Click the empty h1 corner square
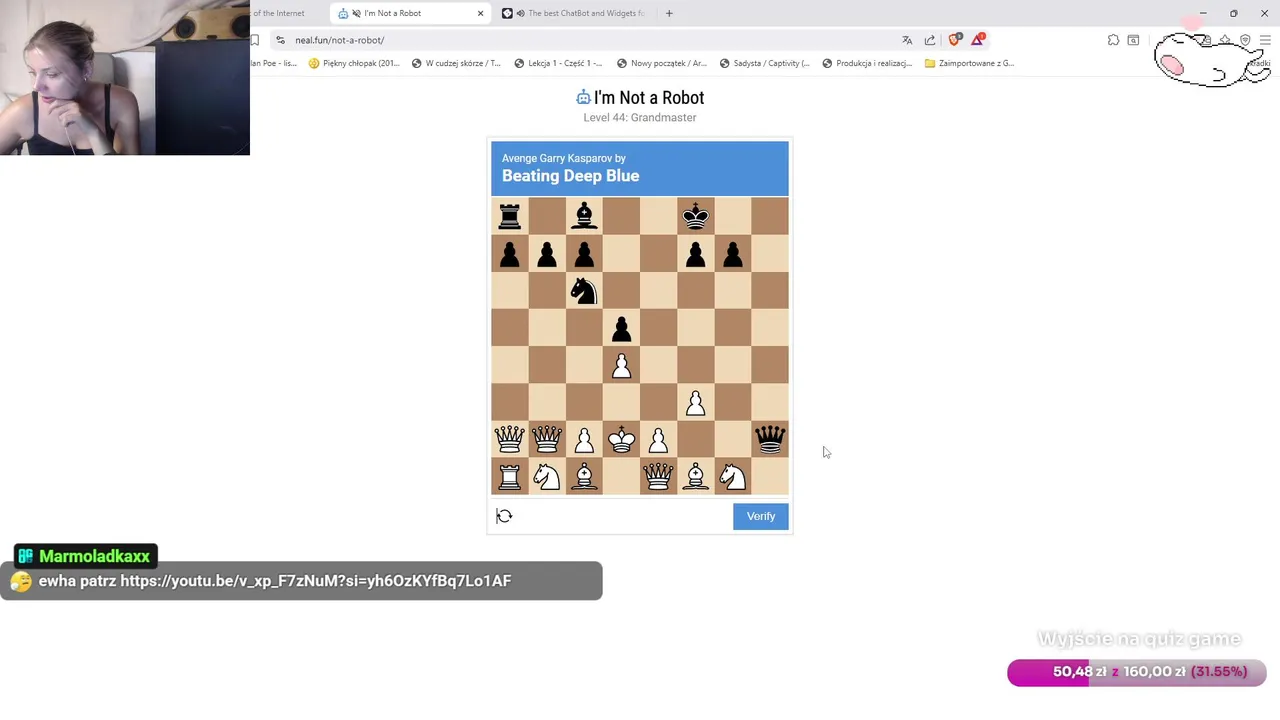The height and width of the screenshot is (720, 1280). 770,477
